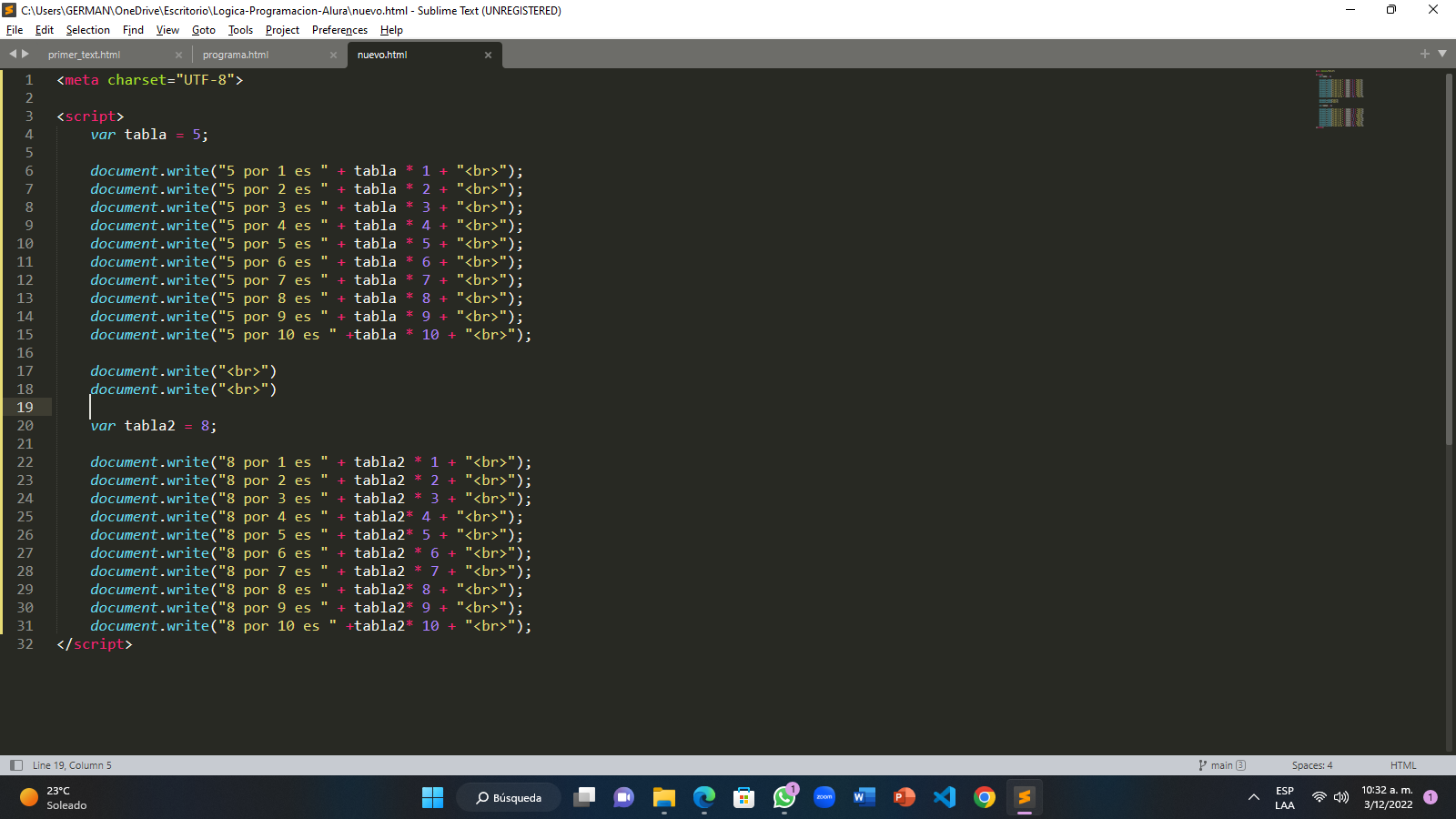The image size is (1456, 819).
Task: Close the nuevo.html tab
Action: point(488,55)
